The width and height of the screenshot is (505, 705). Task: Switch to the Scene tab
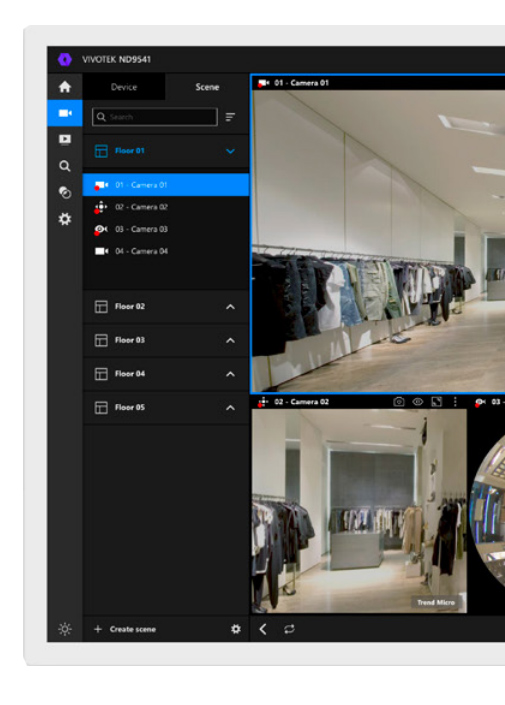tap(207, 87)
